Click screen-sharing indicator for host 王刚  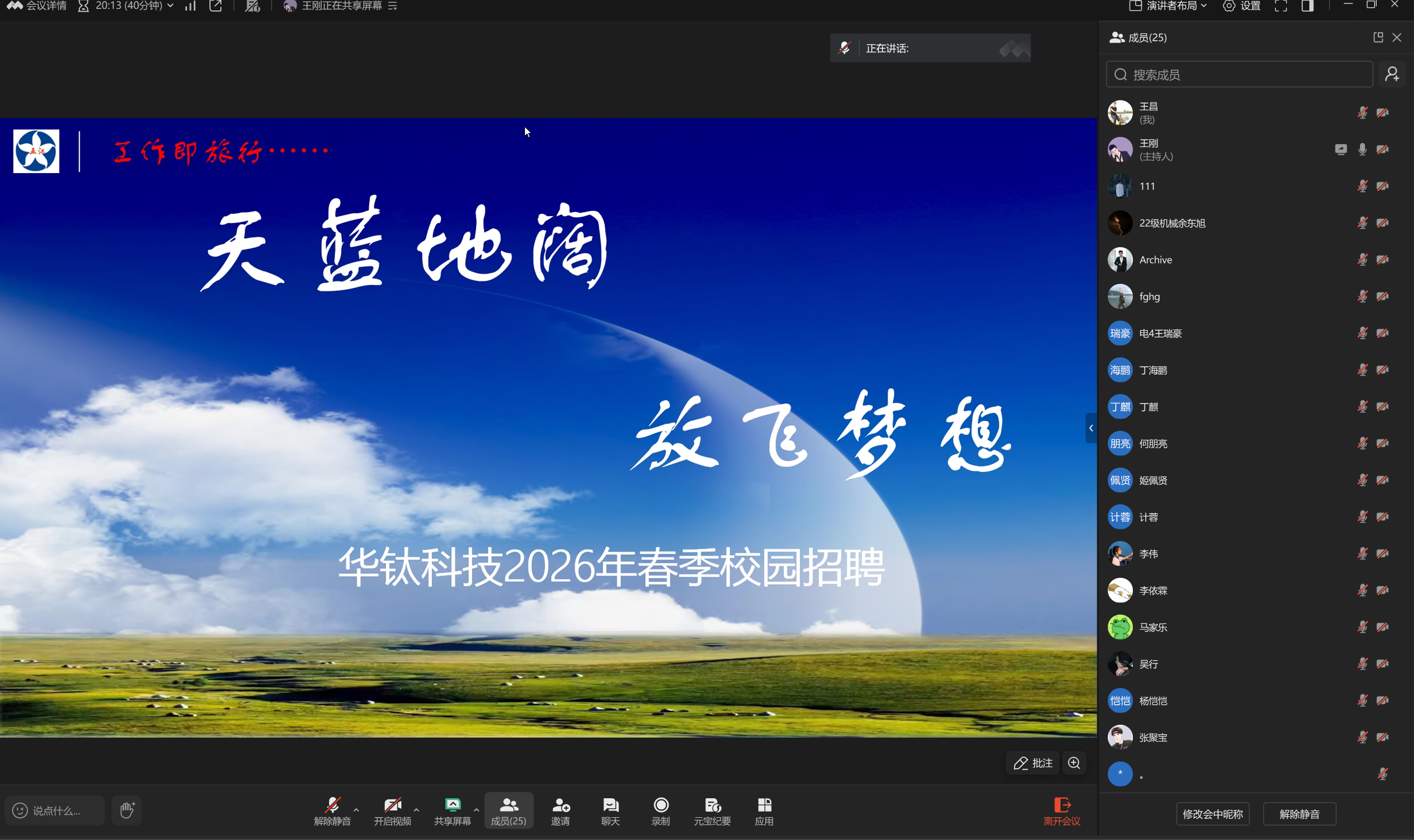[x=1341, y=149]
